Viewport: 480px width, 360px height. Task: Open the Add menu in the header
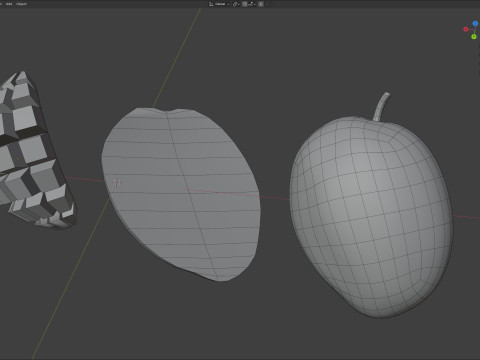pyautogui.click(x=9, y=4)
